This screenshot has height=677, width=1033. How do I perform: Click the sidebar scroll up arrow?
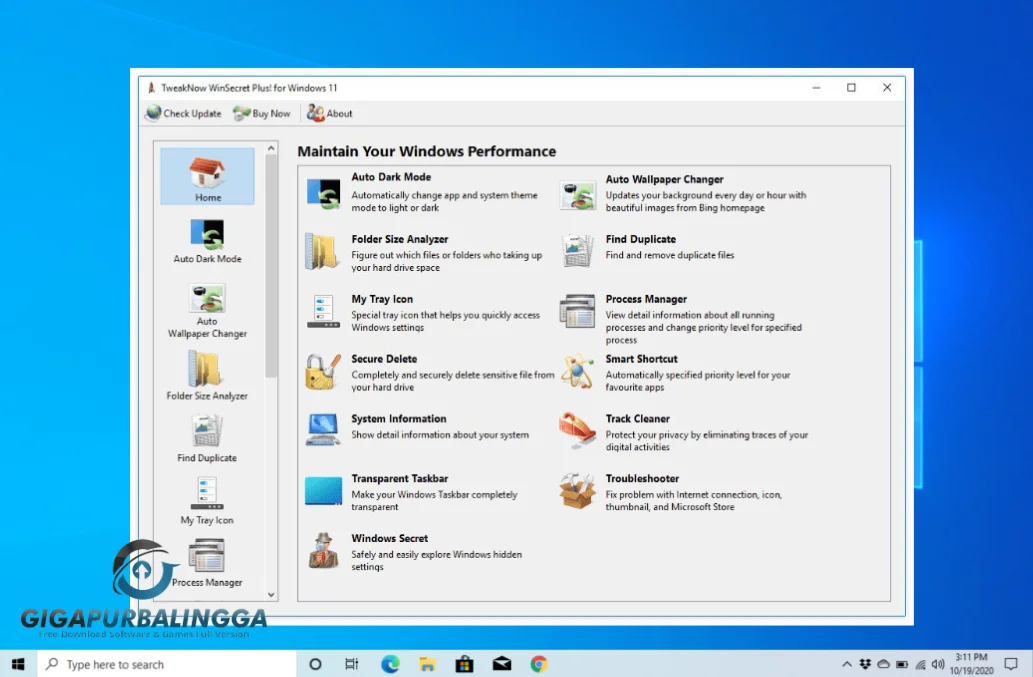(271, 149)
